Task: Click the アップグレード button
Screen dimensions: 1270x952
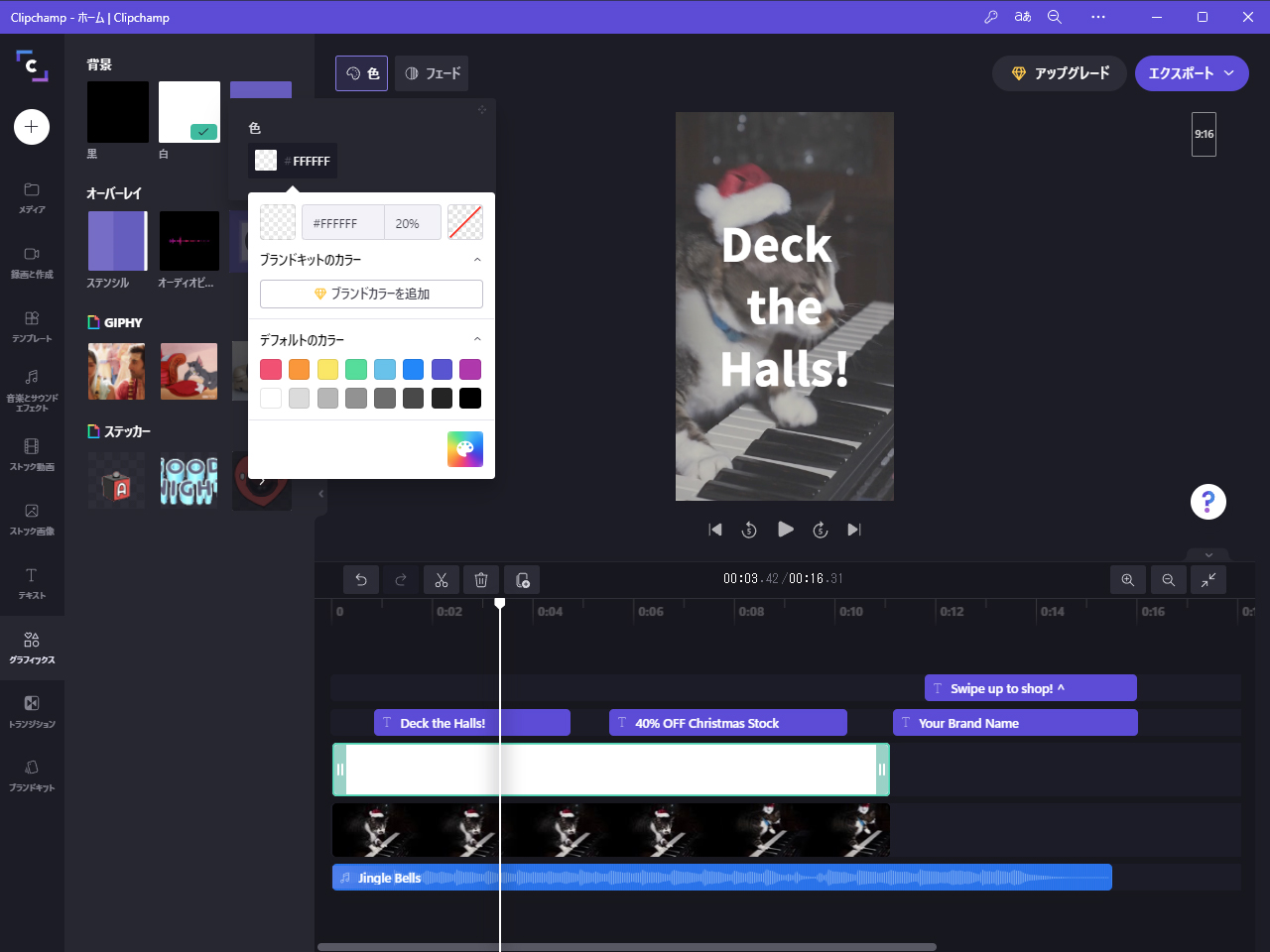Action: [1060, 73]
